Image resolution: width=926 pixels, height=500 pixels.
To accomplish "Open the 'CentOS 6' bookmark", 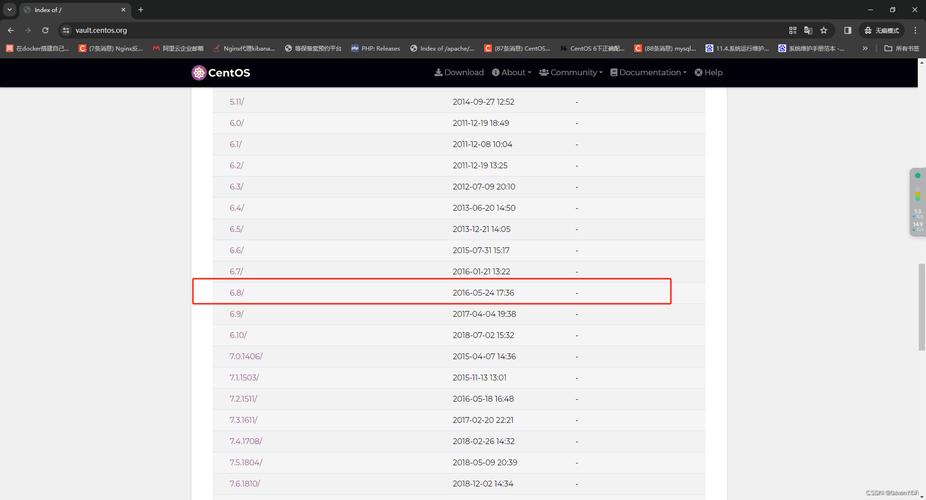I will tap(591, 48).
